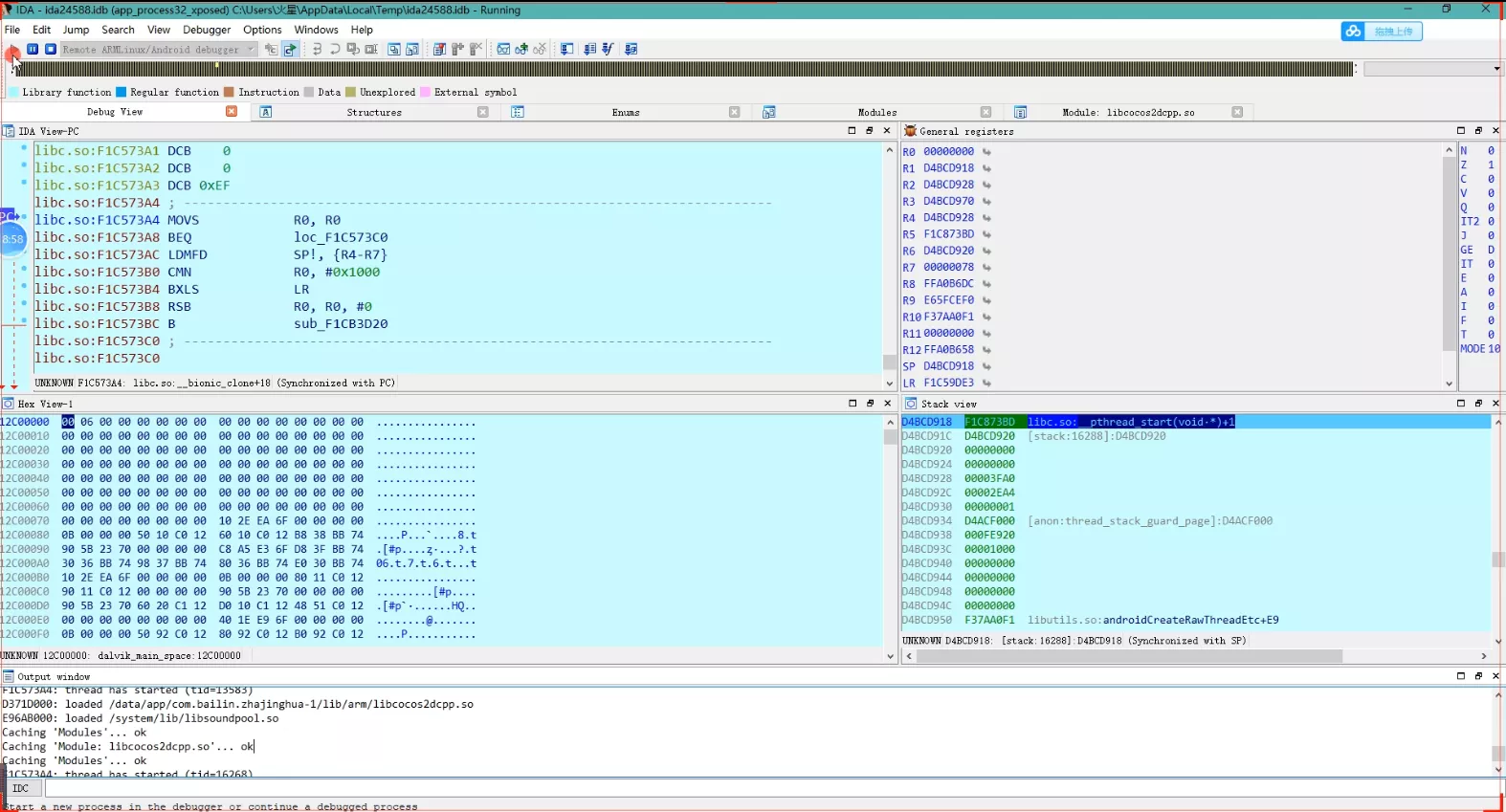Open the Debugger menu
Image resolution: width=1506 pixels, height=812 pixels.
click(x=207, y=30)
